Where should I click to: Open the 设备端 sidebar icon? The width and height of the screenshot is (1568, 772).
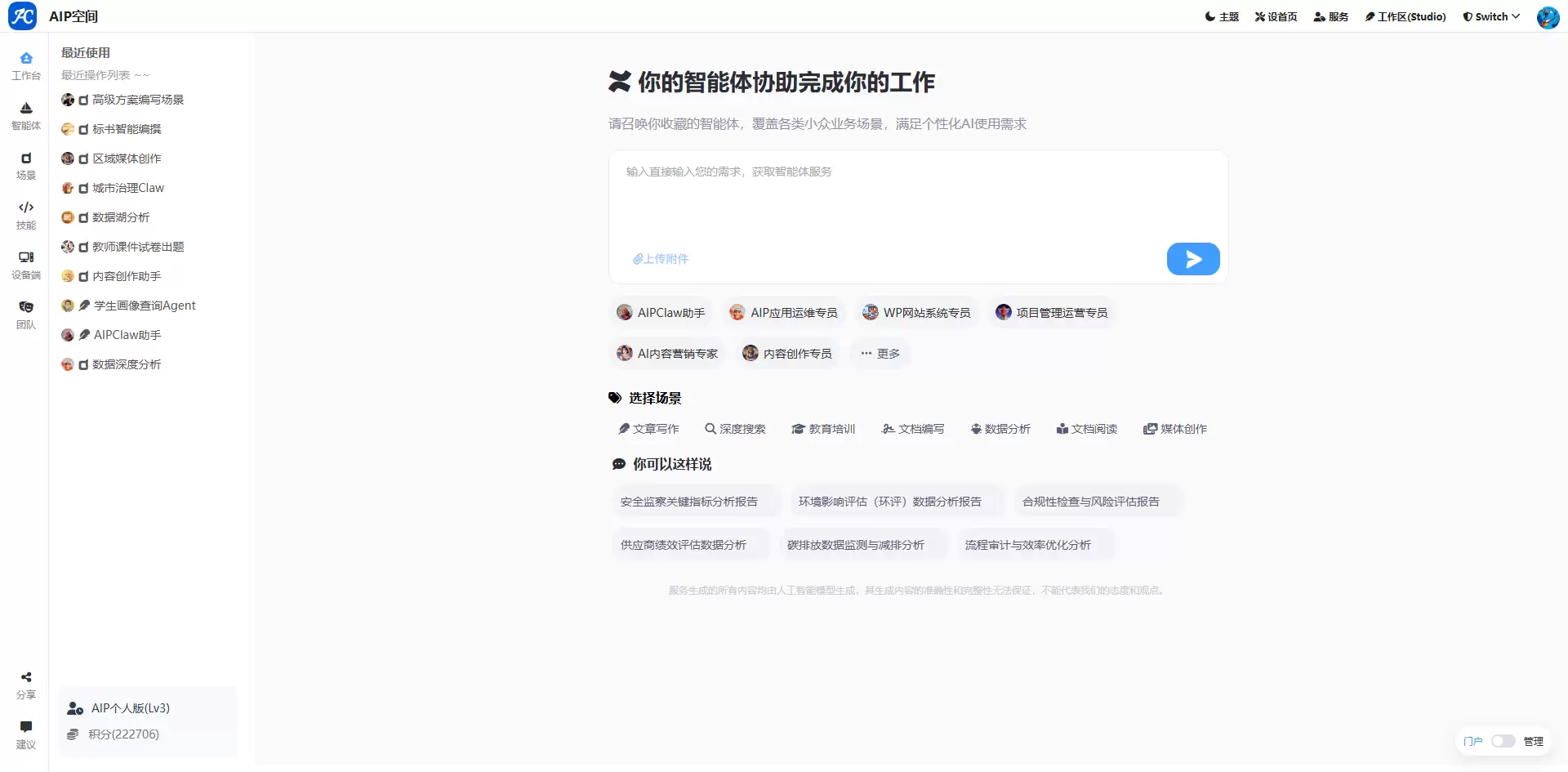click(26, 266)
